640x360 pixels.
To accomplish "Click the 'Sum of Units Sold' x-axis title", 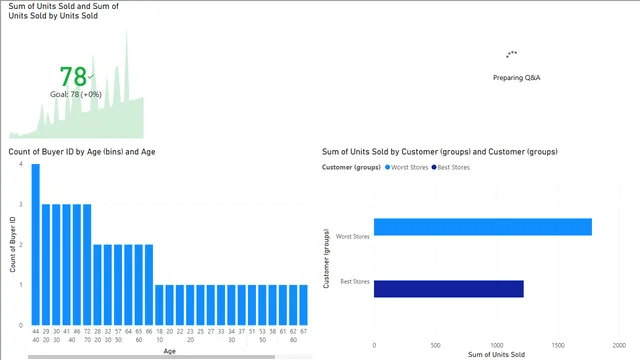I will point(496,355).
